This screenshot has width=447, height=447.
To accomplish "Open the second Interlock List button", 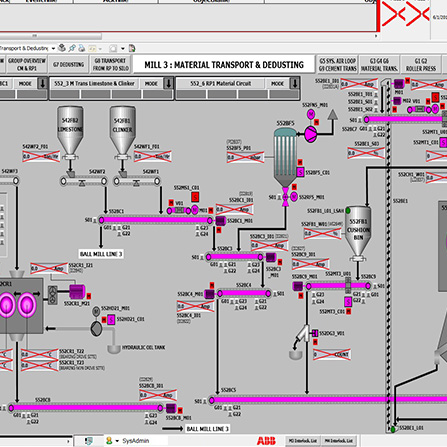I will pyautogui.click(x=339, y=441).
